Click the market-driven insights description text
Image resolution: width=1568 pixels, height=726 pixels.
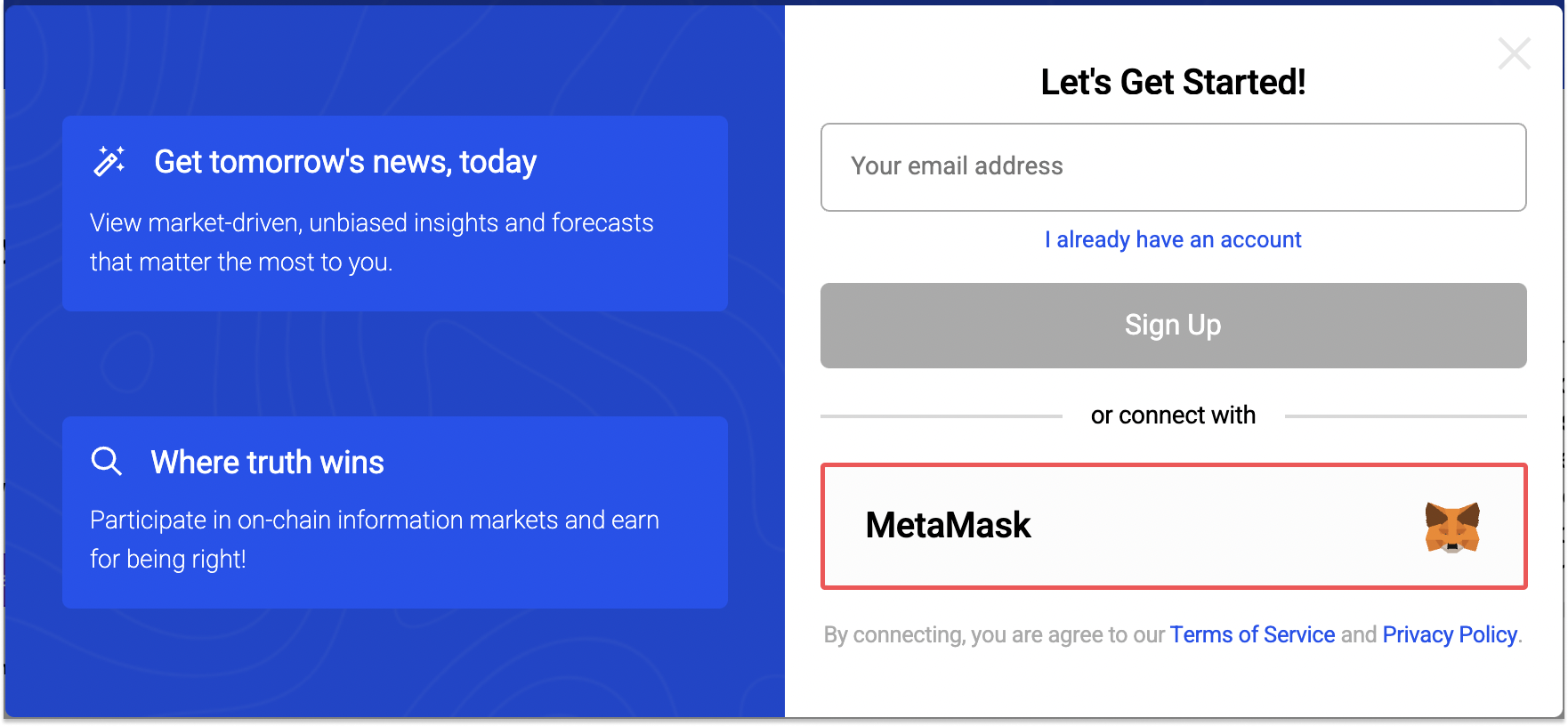coord(372,242)
